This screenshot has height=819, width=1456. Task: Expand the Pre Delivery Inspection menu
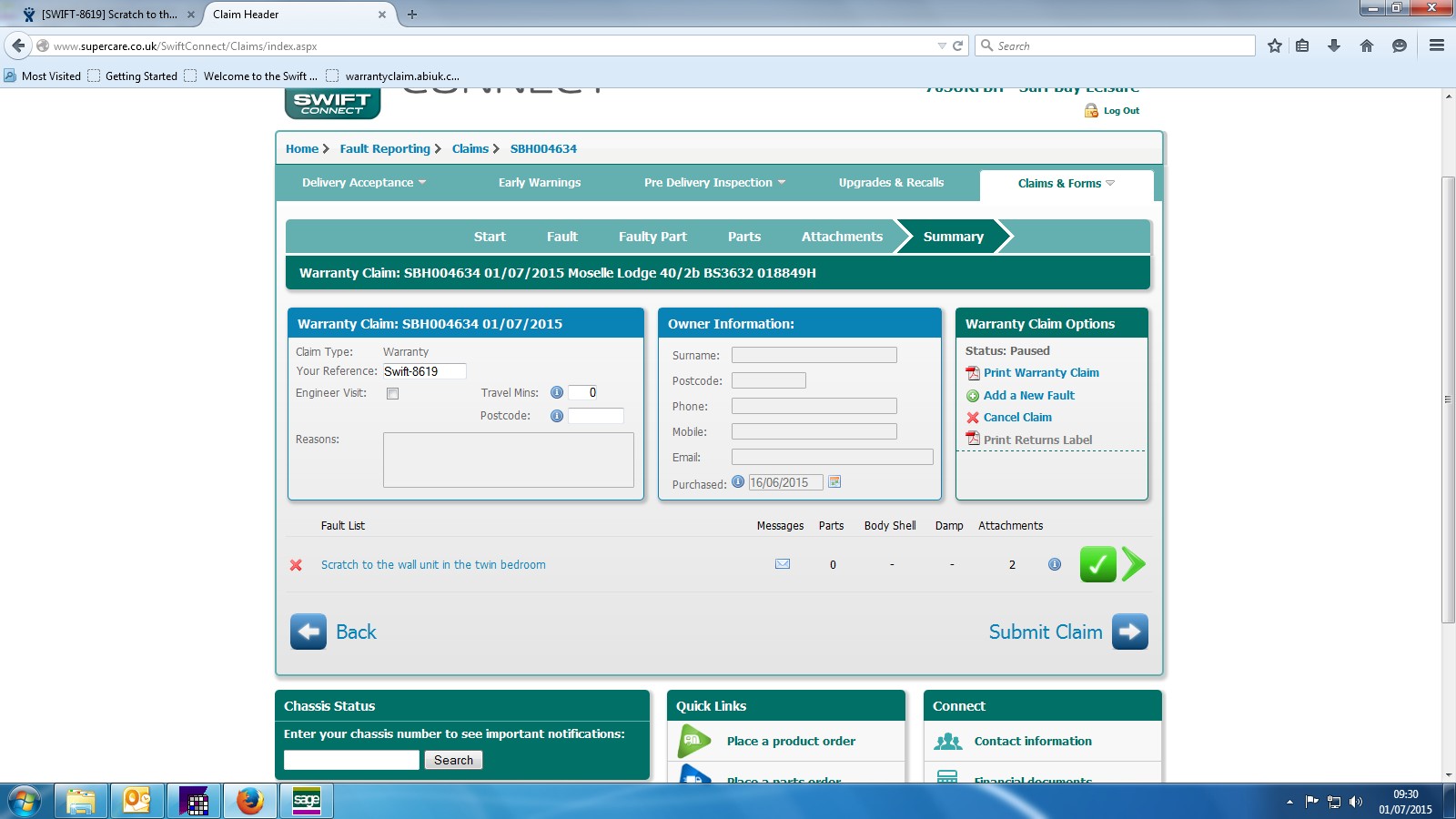(714, 183)
